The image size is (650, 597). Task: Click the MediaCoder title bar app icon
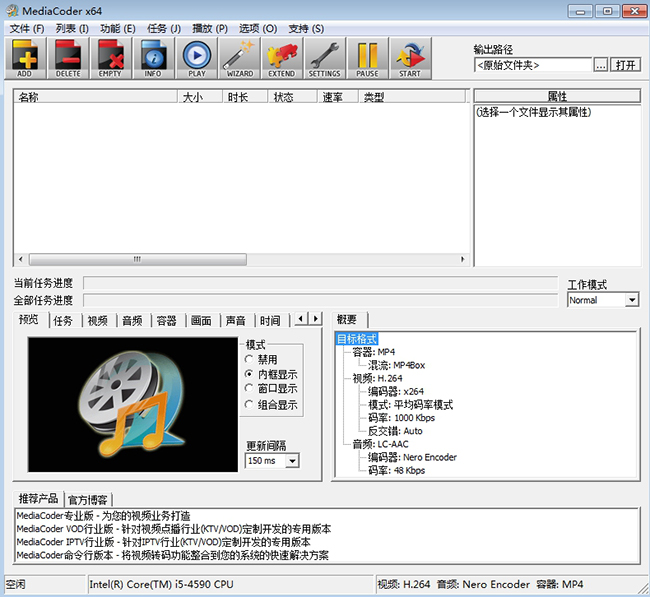click(12, 11)
